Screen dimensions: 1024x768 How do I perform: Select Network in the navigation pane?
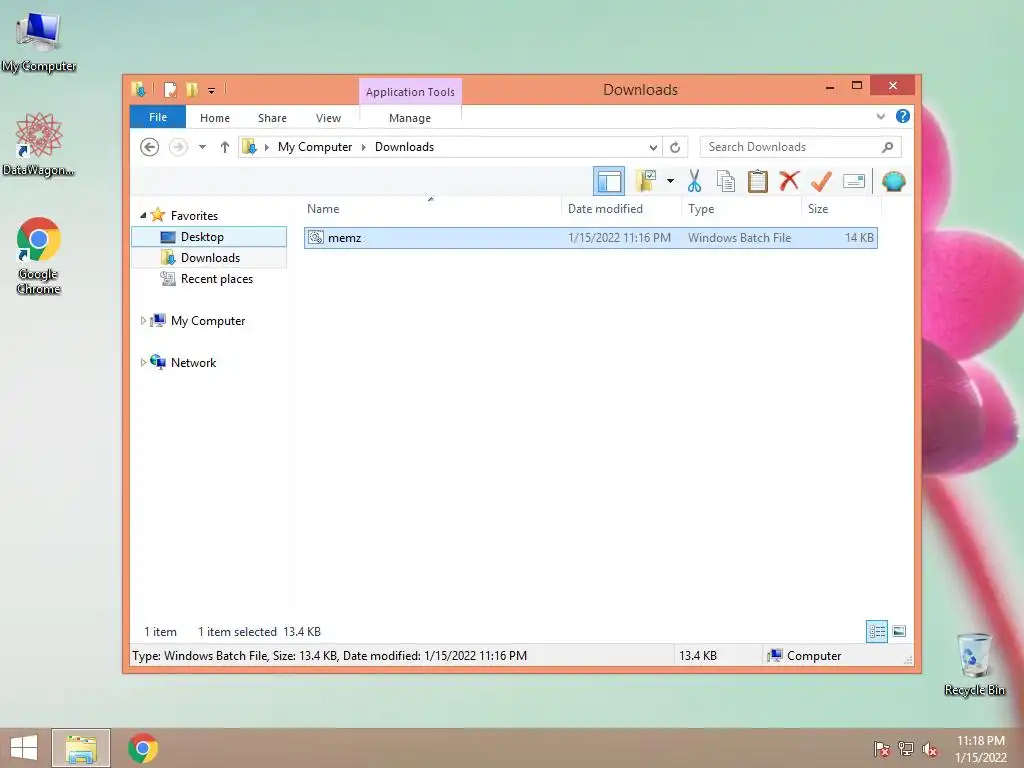tap(193, 362)
